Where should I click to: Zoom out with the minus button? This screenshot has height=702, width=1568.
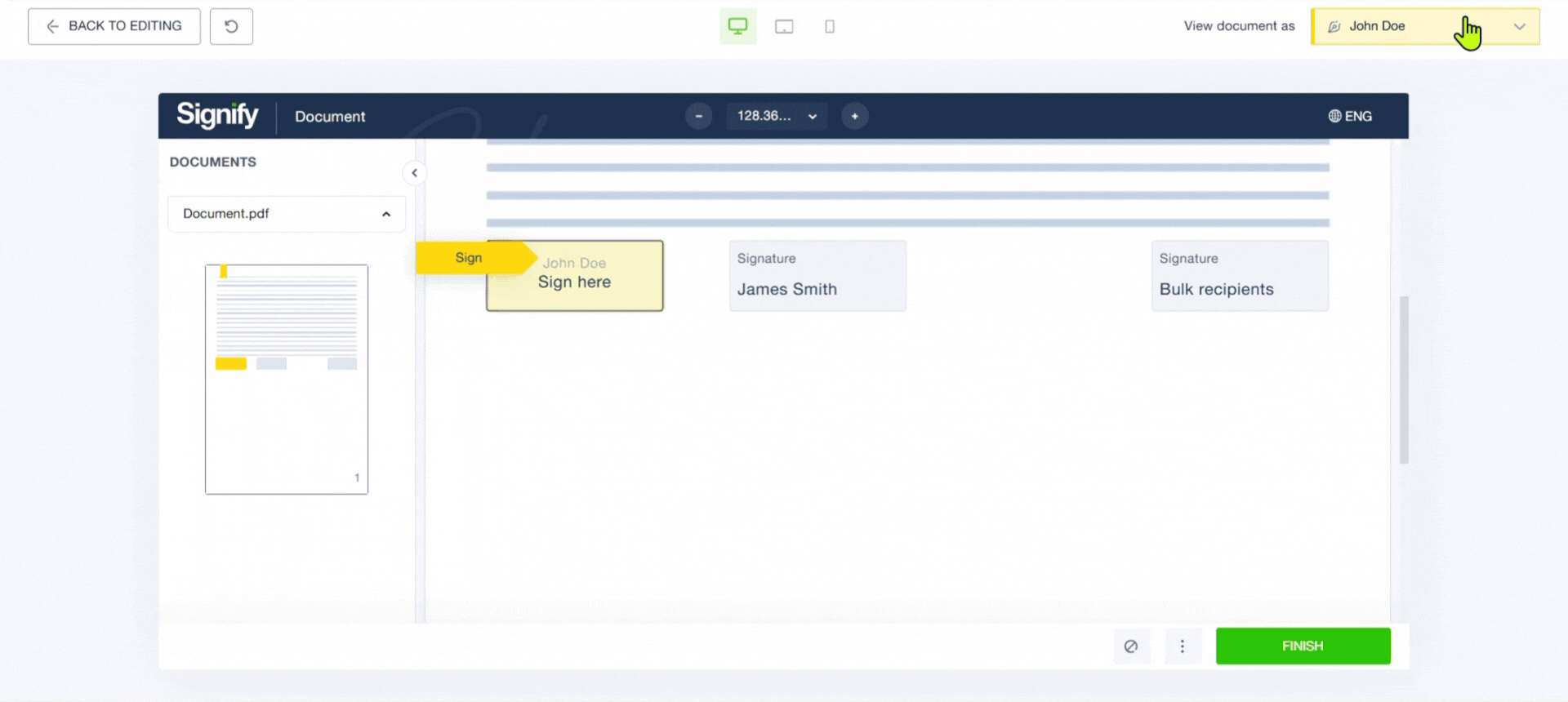pos(698,116)
